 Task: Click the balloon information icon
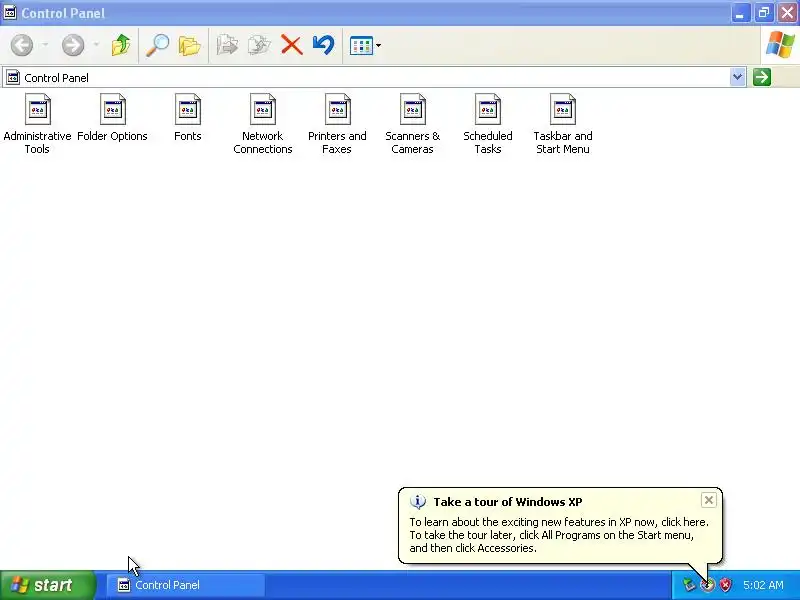tap(418, 502)
